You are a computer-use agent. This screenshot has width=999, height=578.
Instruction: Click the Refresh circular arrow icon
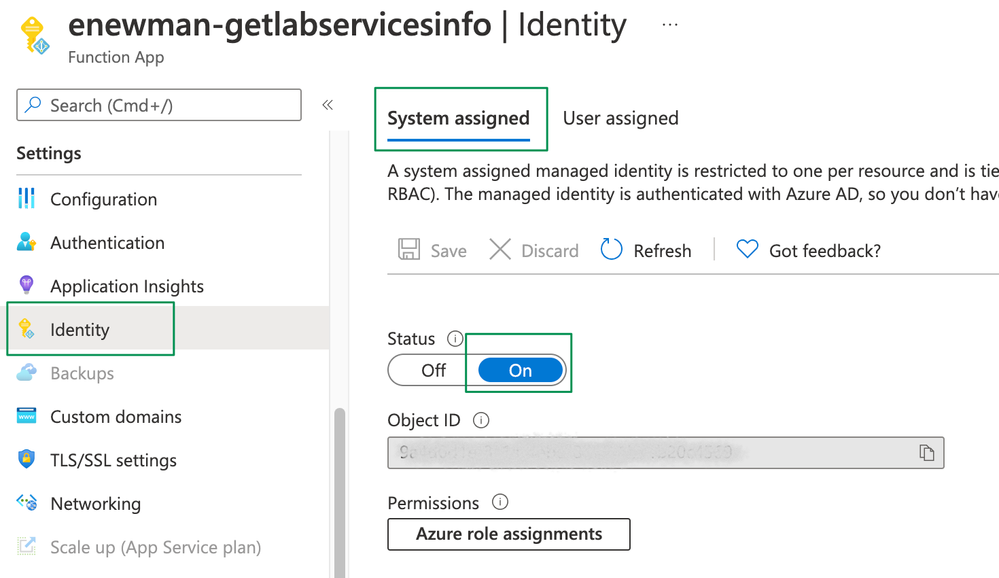[x=611, y=249]
